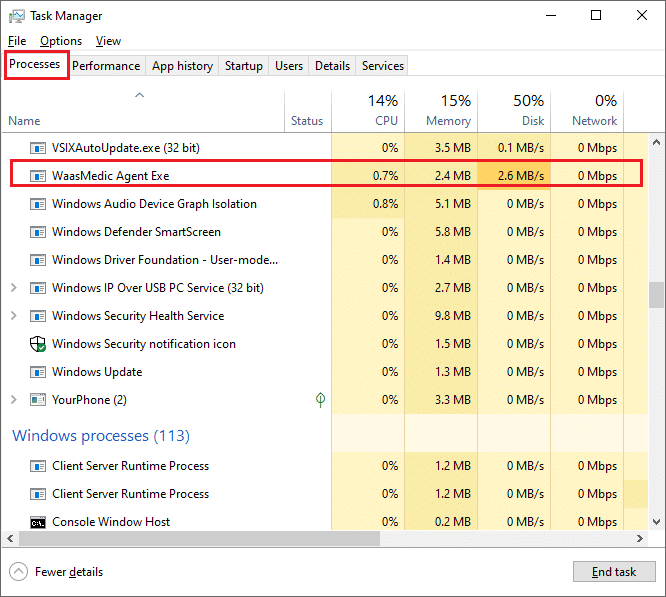666x597 pixels.
Task: Click the Windows IP Over USB PC Service icon
Action: (38, 288)
